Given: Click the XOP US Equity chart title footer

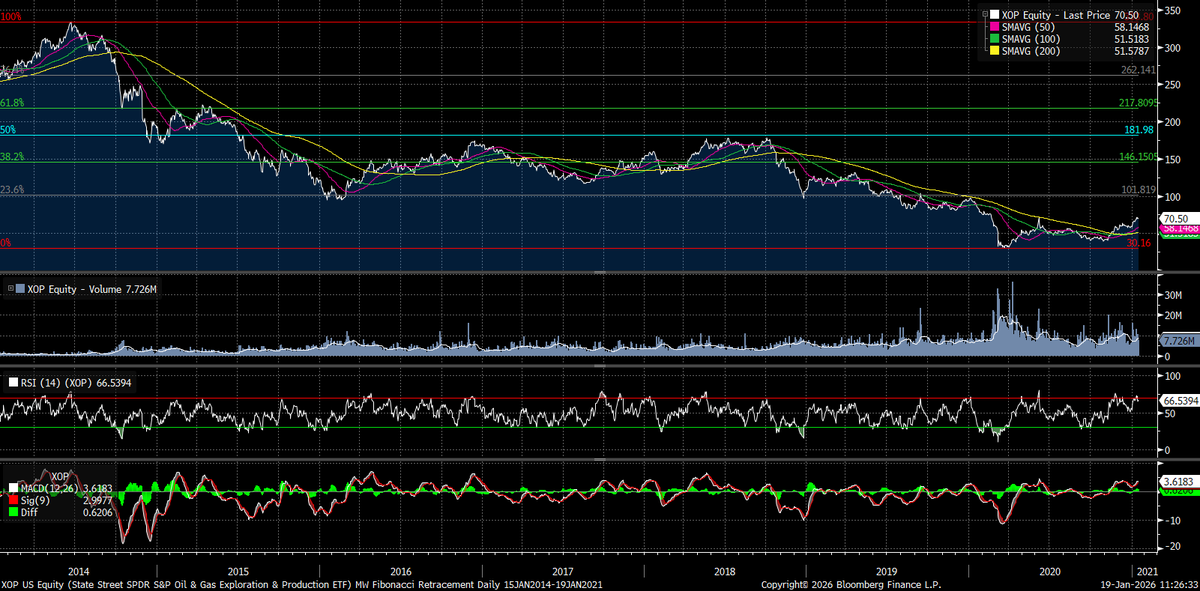Looking at the screenshot, I should click(x=302, y=583).
